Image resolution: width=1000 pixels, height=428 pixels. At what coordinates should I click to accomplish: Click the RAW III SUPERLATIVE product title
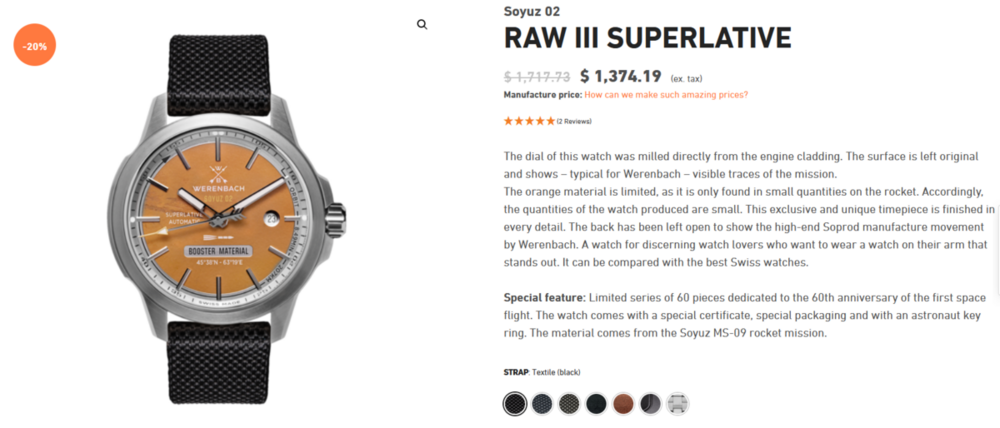(x=647, y=38)
